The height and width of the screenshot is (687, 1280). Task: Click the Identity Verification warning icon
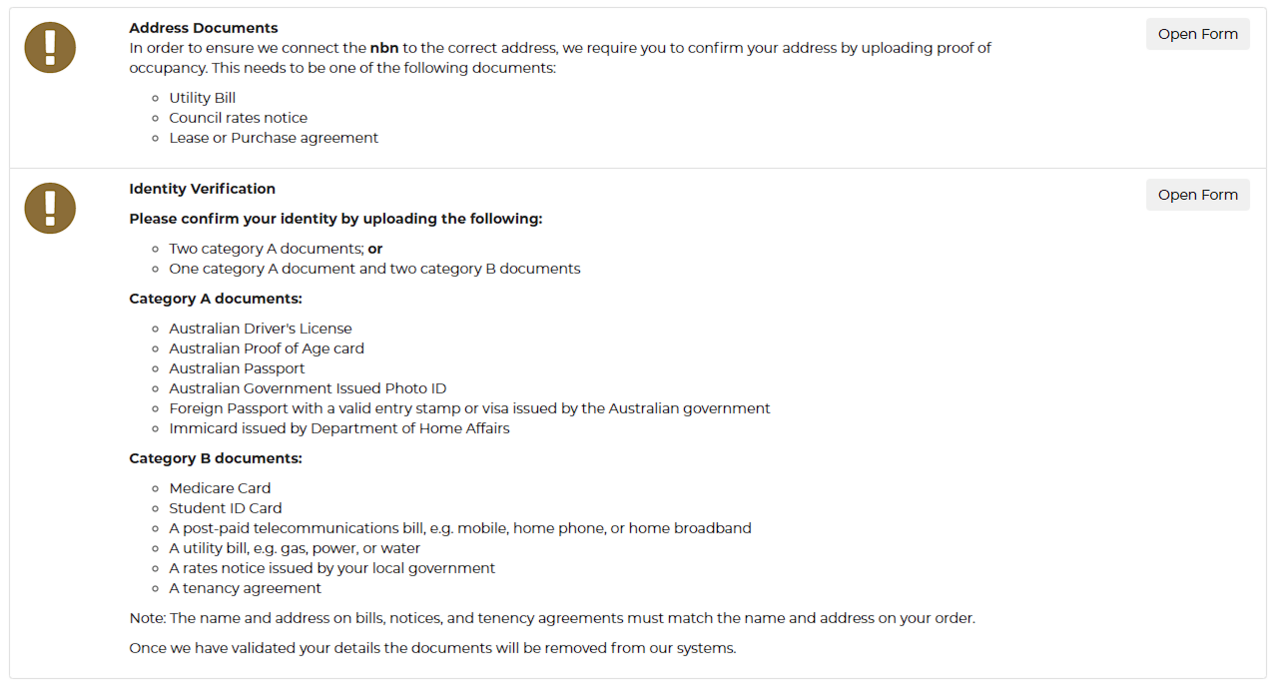[x=50, y=208]
